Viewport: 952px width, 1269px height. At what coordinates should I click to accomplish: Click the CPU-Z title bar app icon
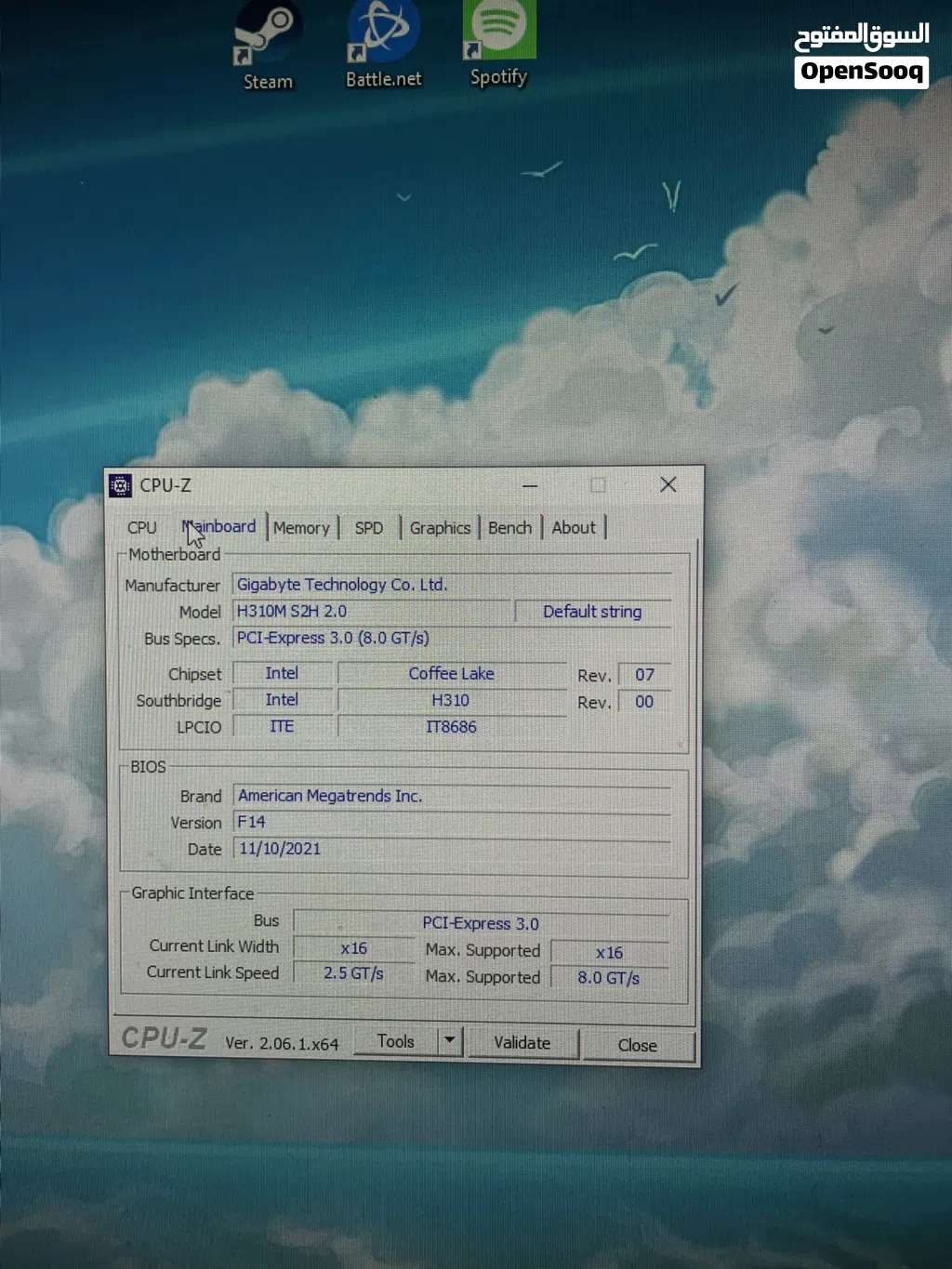pos(120,485)
